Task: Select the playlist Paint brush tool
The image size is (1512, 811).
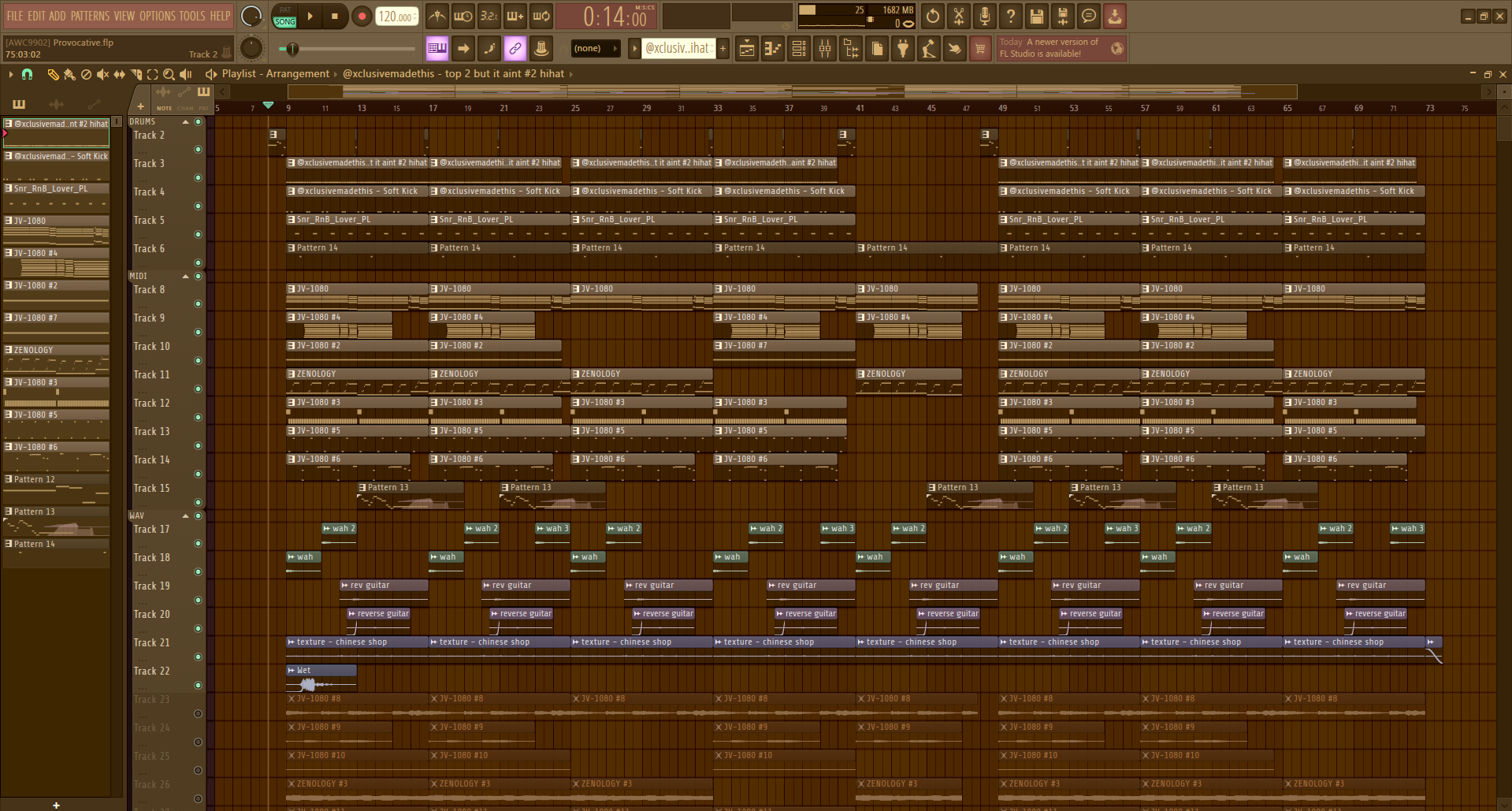Action: point(69,74)
